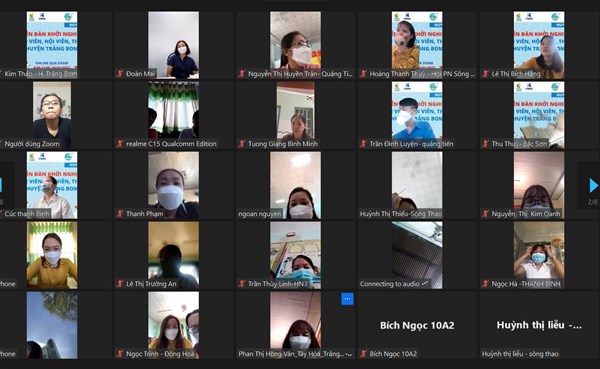Click muted mic icon beside Trần Thùy Linh-HN3
600x369 pixels.
242,284
